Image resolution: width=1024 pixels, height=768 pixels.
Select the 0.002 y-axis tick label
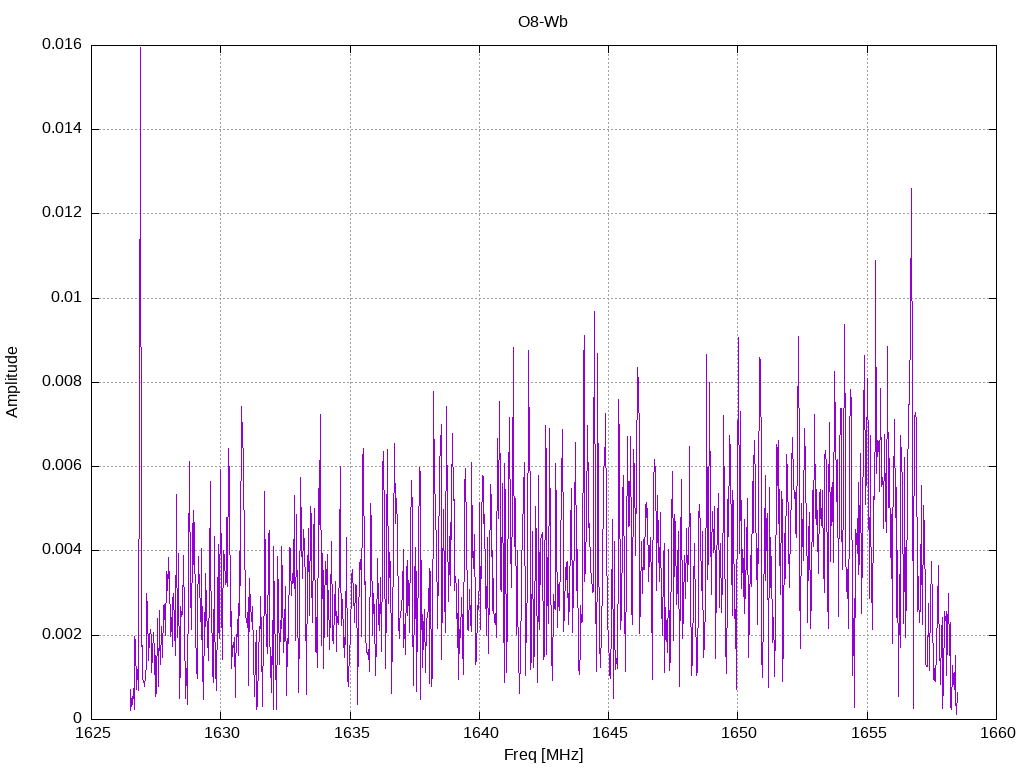coord(61,635)
